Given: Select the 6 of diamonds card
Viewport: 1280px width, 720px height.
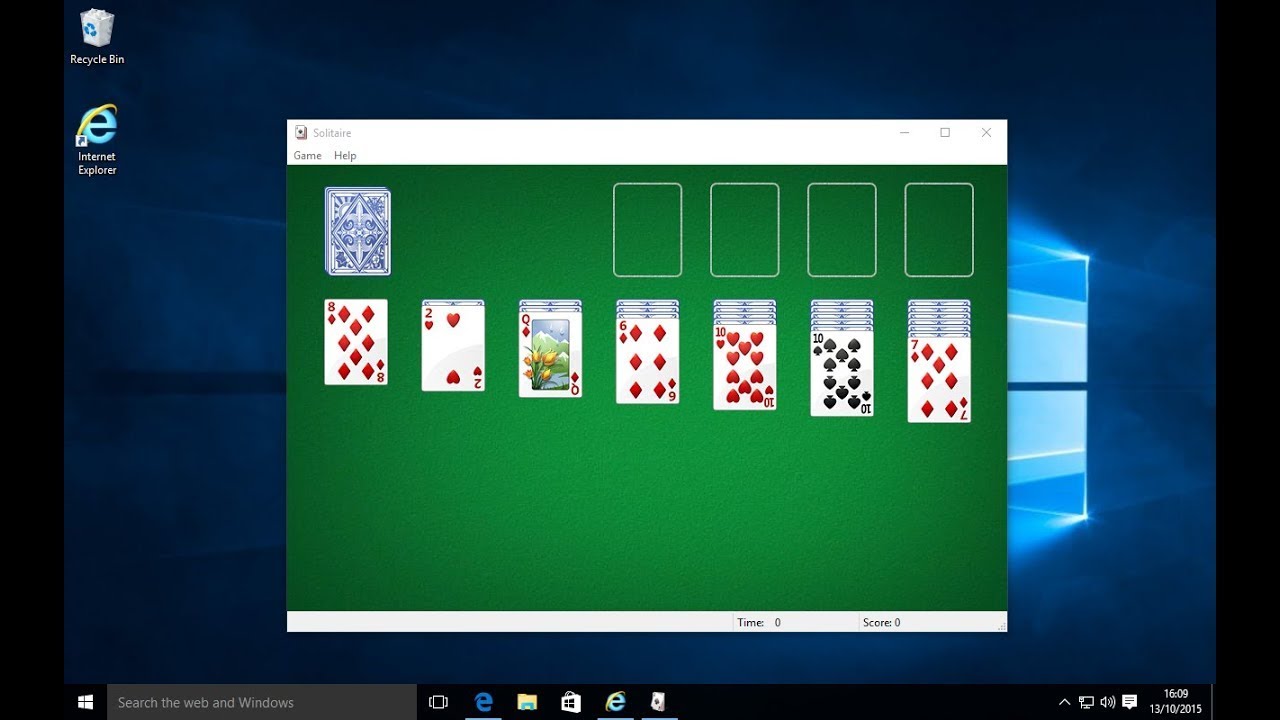Looking at the screenshot, I should point(647,360).
